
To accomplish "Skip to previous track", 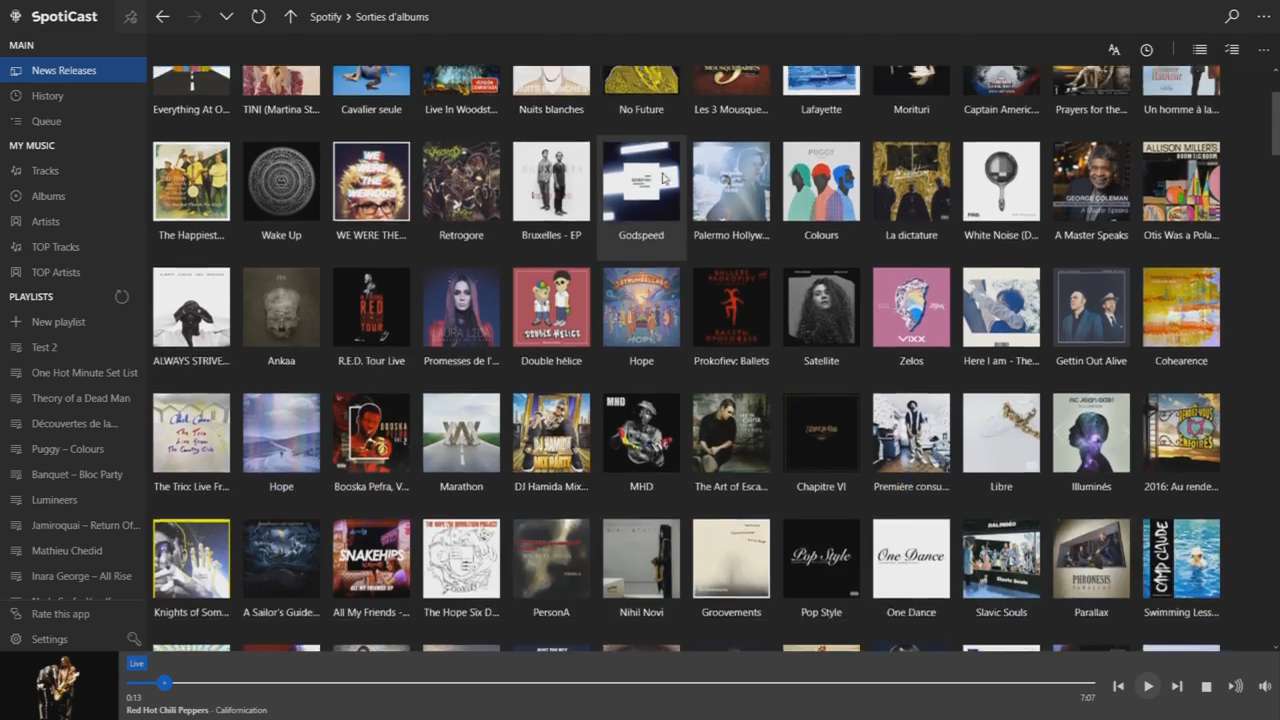I will pos(1118,686).
